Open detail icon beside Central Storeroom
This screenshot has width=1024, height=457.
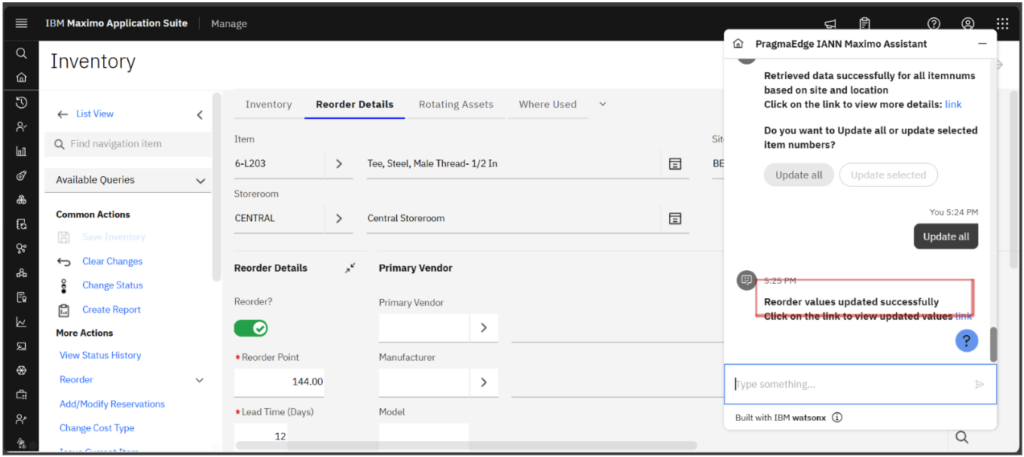coord(675,218)
